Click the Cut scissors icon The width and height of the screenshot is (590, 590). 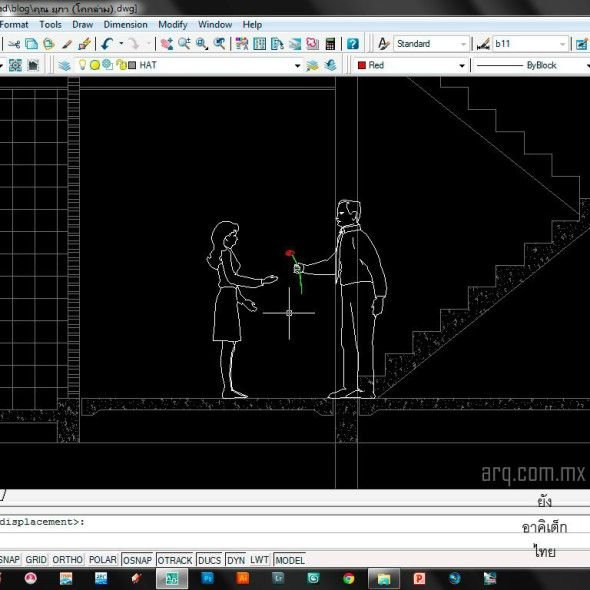pyautogui.click(x=14, y=44)
